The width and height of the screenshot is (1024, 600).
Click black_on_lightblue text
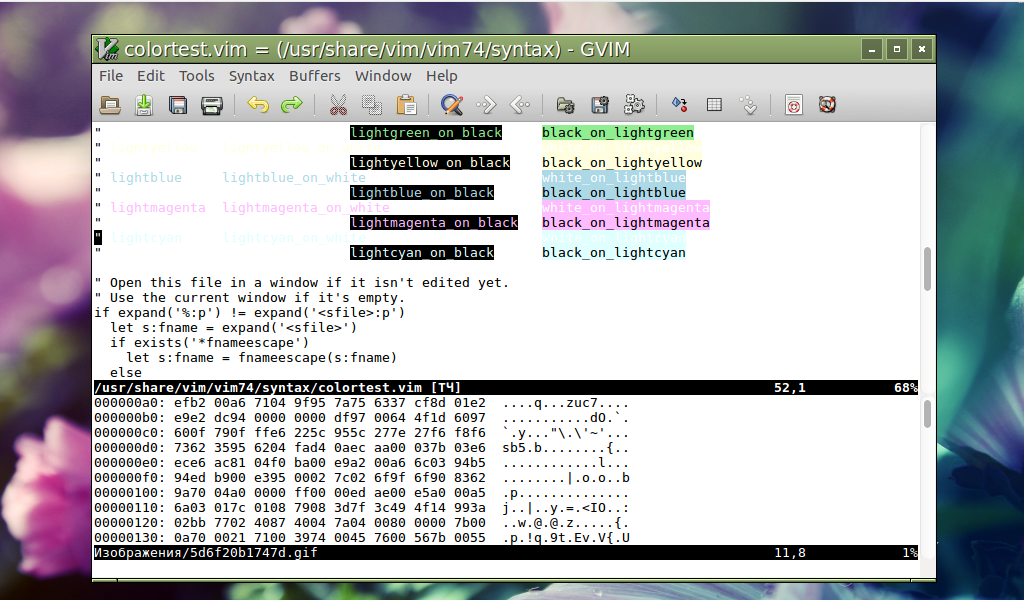pyautogui.click(x=614, y=193)
